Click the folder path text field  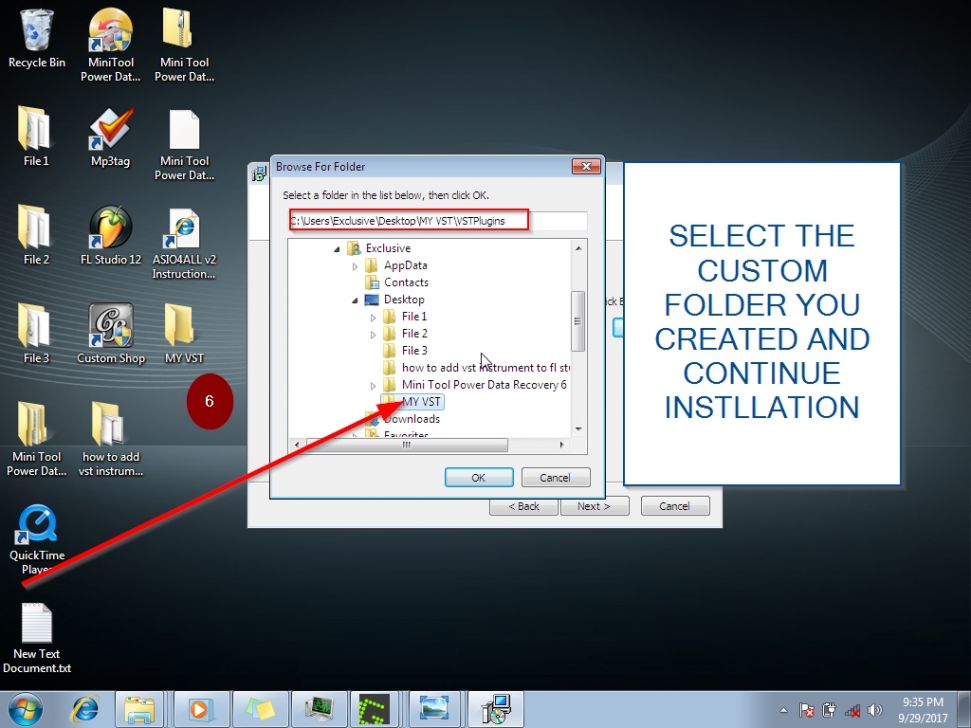[x=438, y=220]
